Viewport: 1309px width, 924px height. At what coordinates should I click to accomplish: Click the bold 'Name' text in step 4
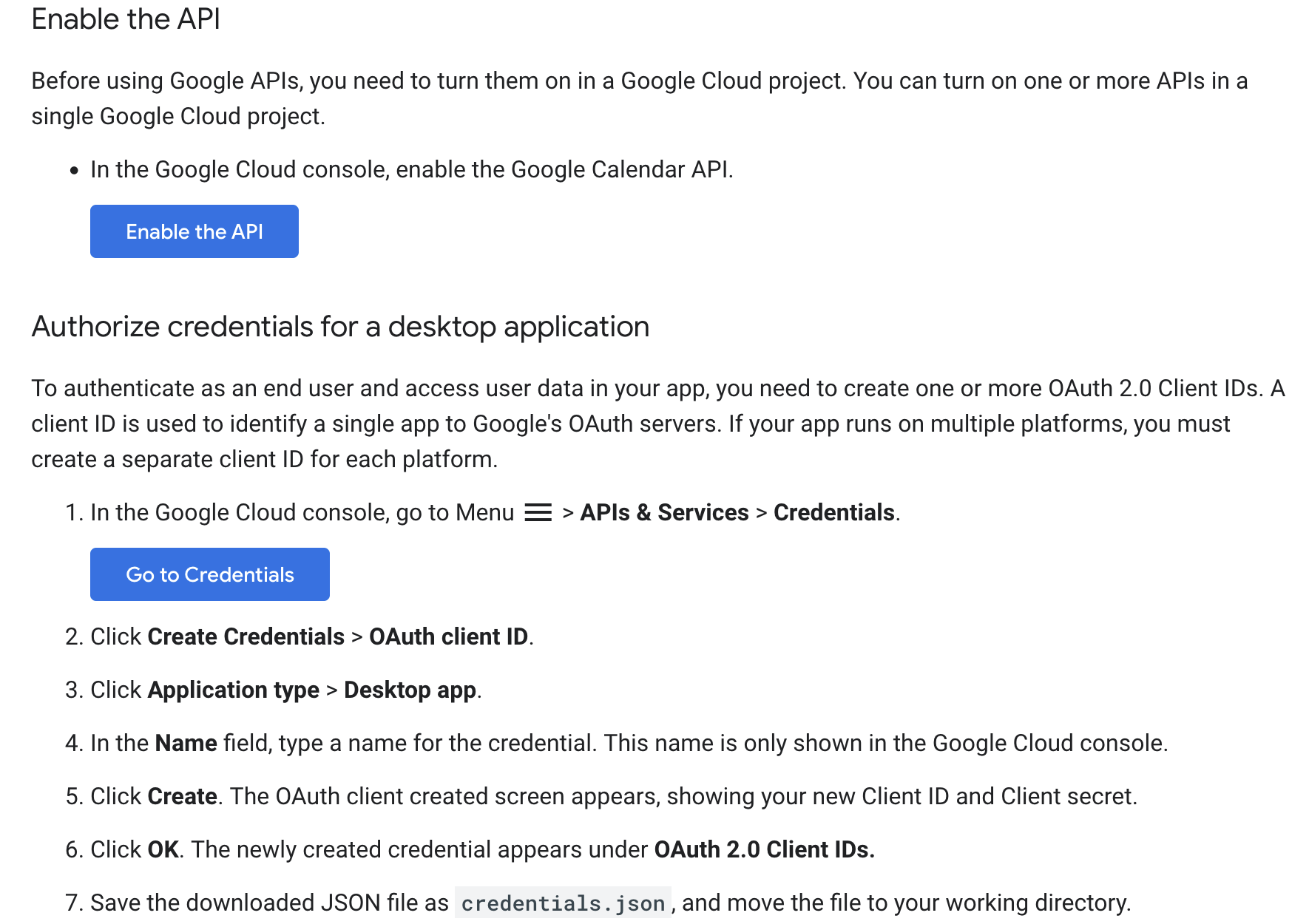186,743
